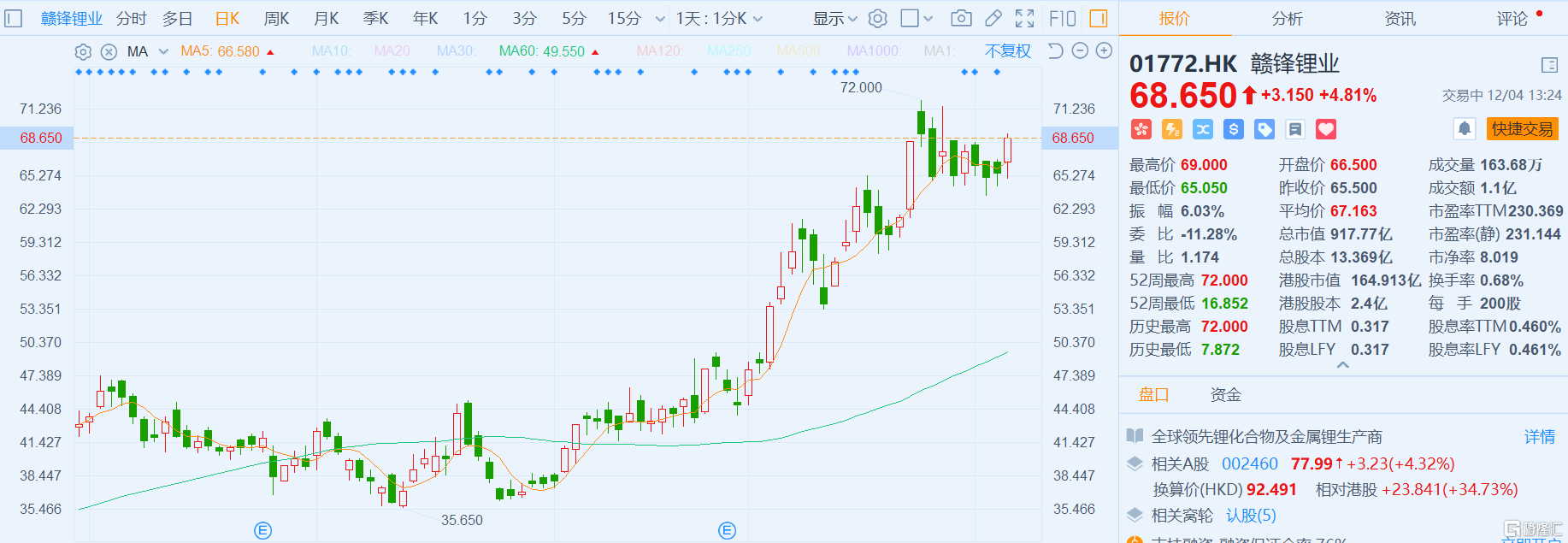This screenshot has height=543, width=1568.
Task: Select the pencil drawing tool
Action: (993, 18)
